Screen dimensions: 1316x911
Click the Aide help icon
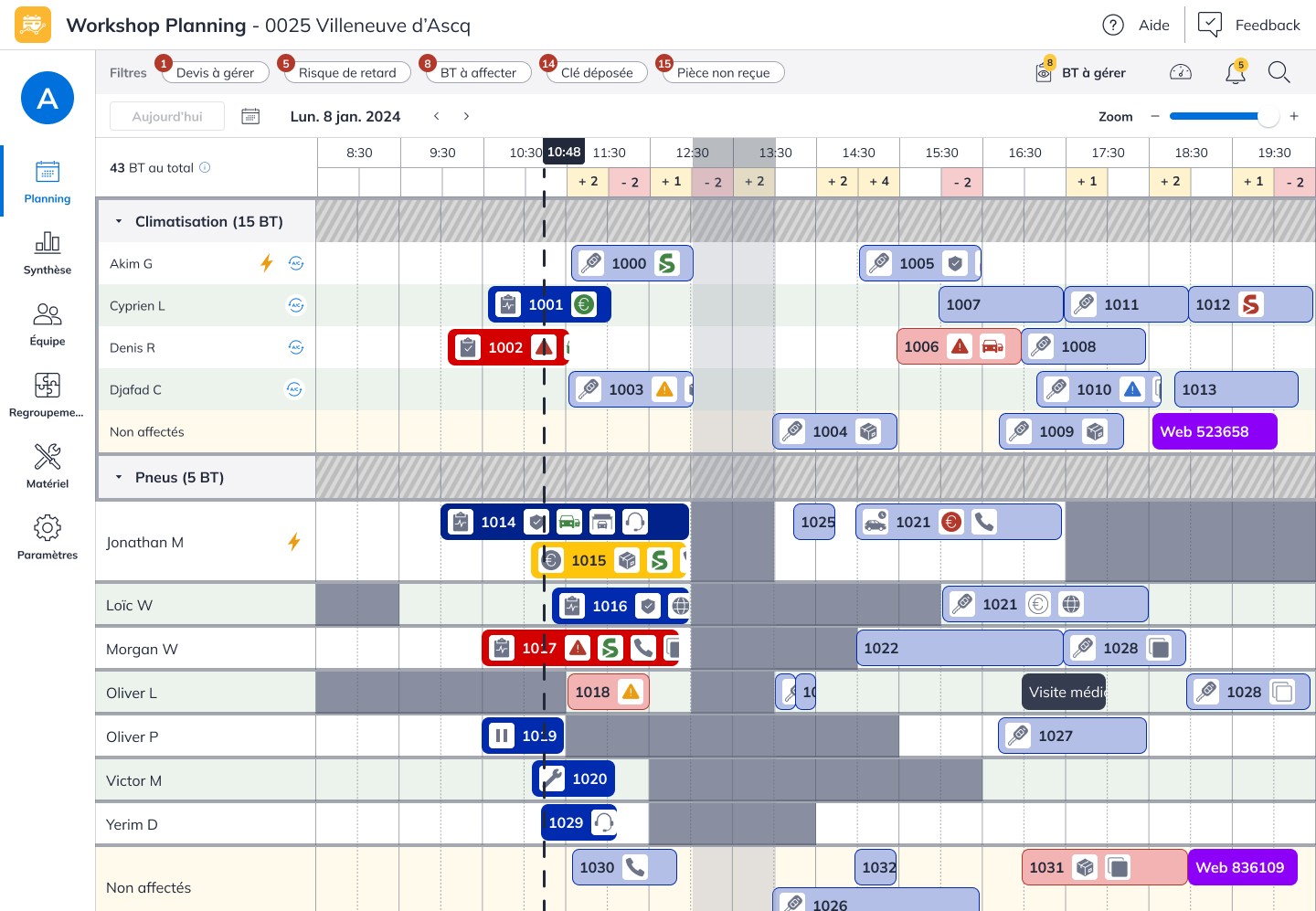point(1113,25)
